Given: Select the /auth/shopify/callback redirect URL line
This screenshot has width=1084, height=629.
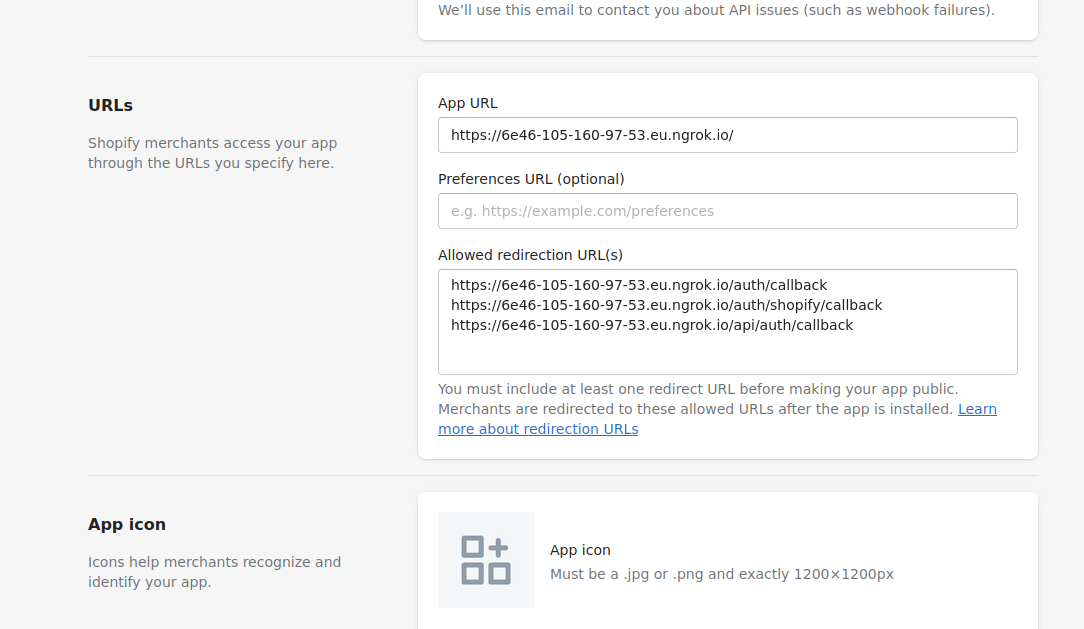Looking at the screenshot, I should click(x=666, y=305).
